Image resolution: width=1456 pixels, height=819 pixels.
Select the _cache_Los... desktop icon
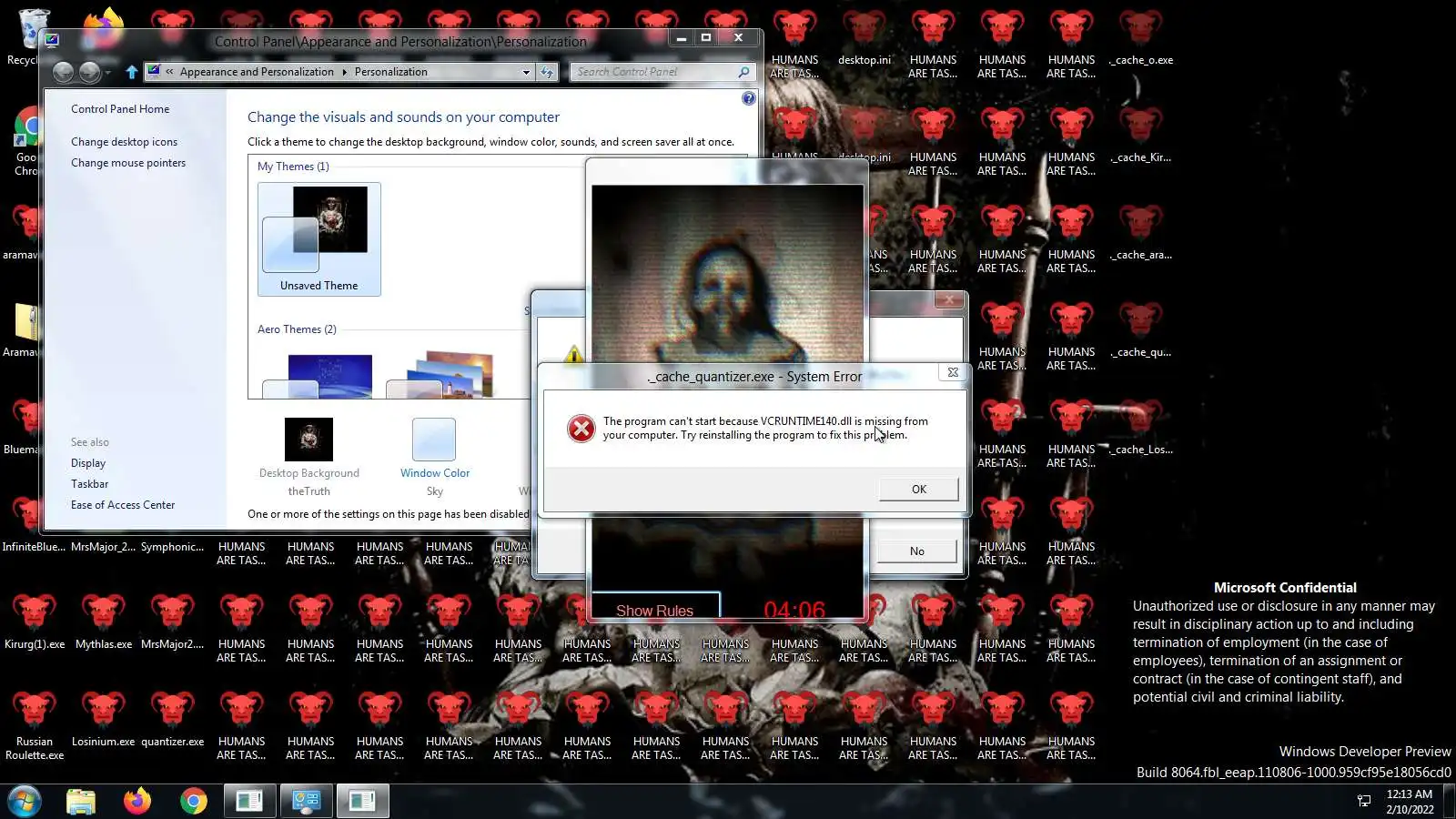tap(1141, 428)
